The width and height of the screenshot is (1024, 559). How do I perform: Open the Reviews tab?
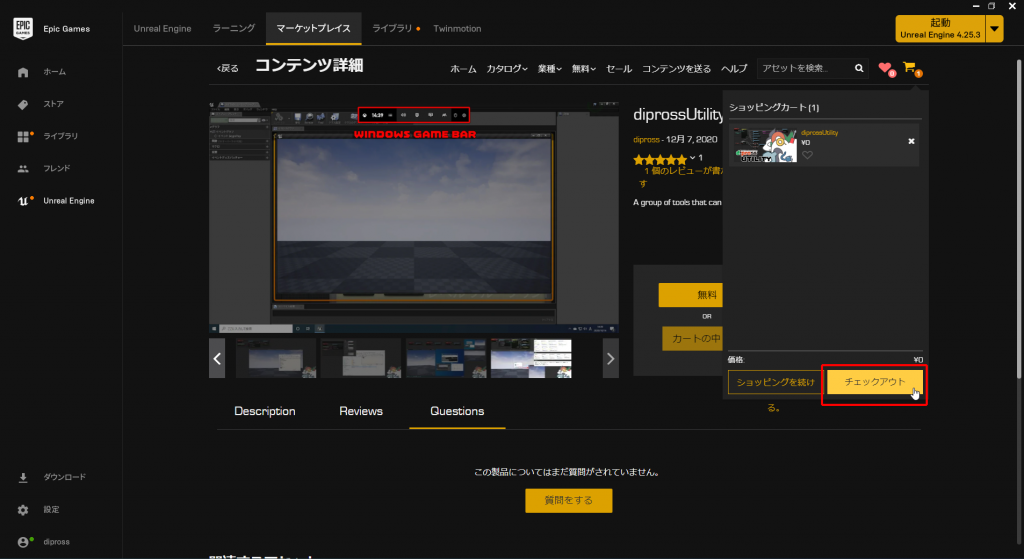click(x=361, y=411)
